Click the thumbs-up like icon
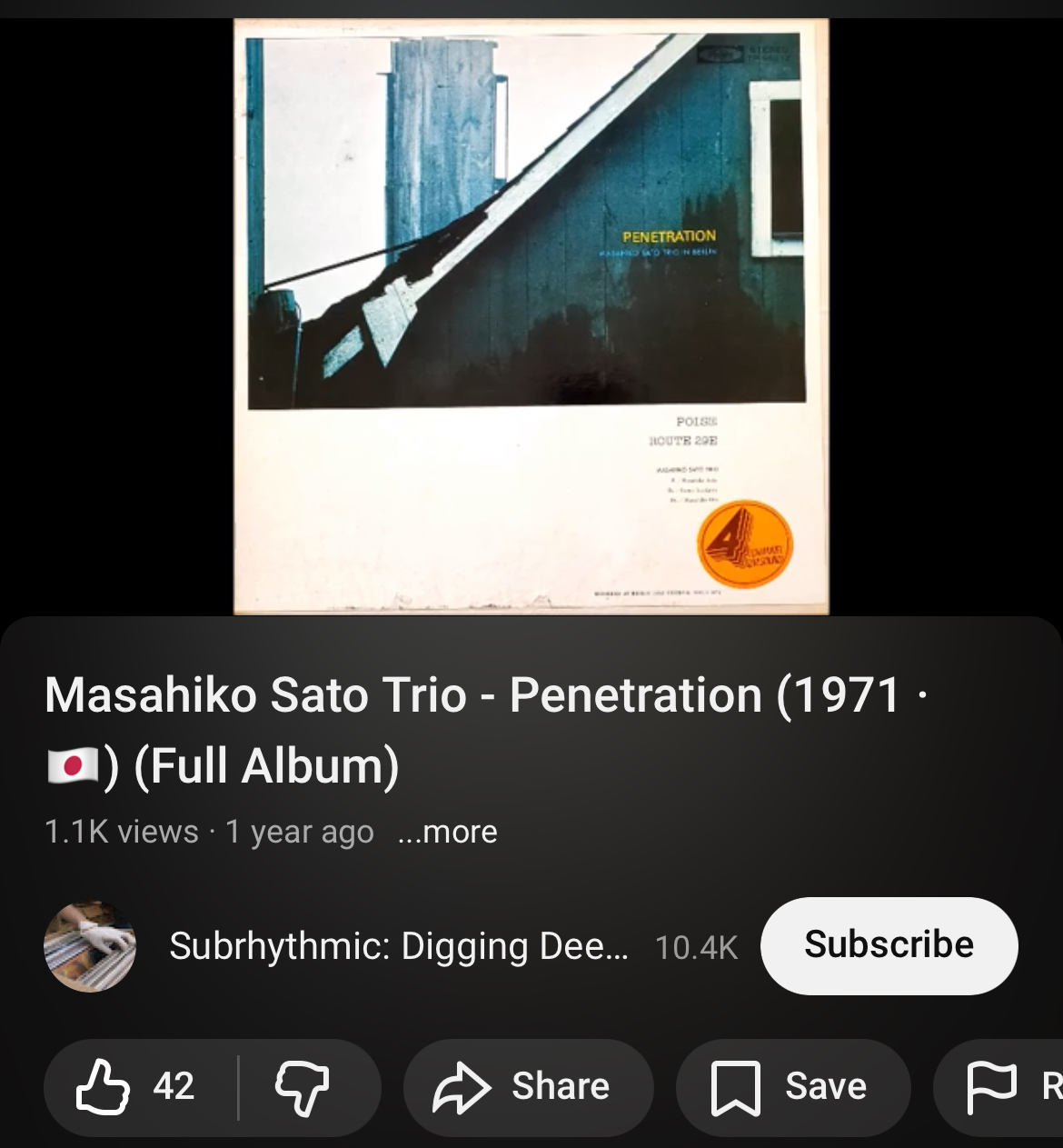 coord(102,1087)
